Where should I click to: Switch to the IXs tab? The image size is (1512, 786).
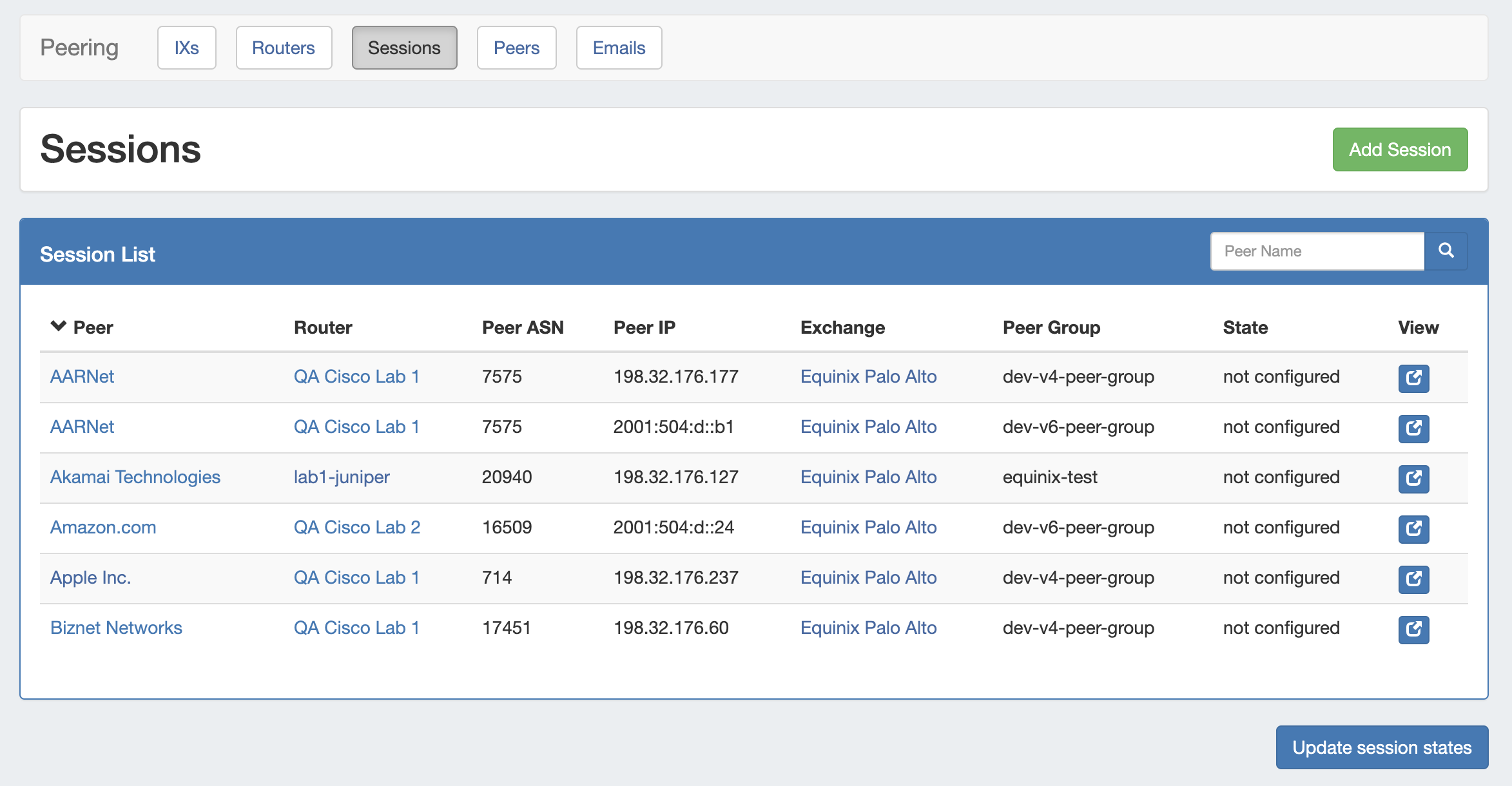186,48
